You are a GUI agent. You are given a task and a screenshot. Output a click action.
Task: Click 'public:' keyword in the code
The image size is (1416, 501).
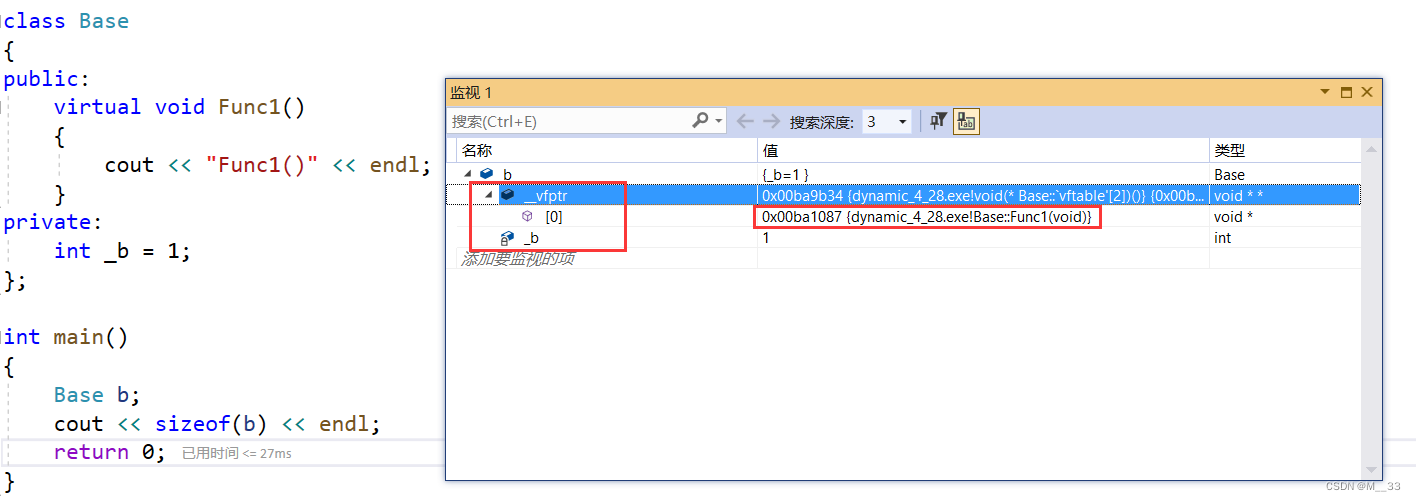click(x=47, y=79)
